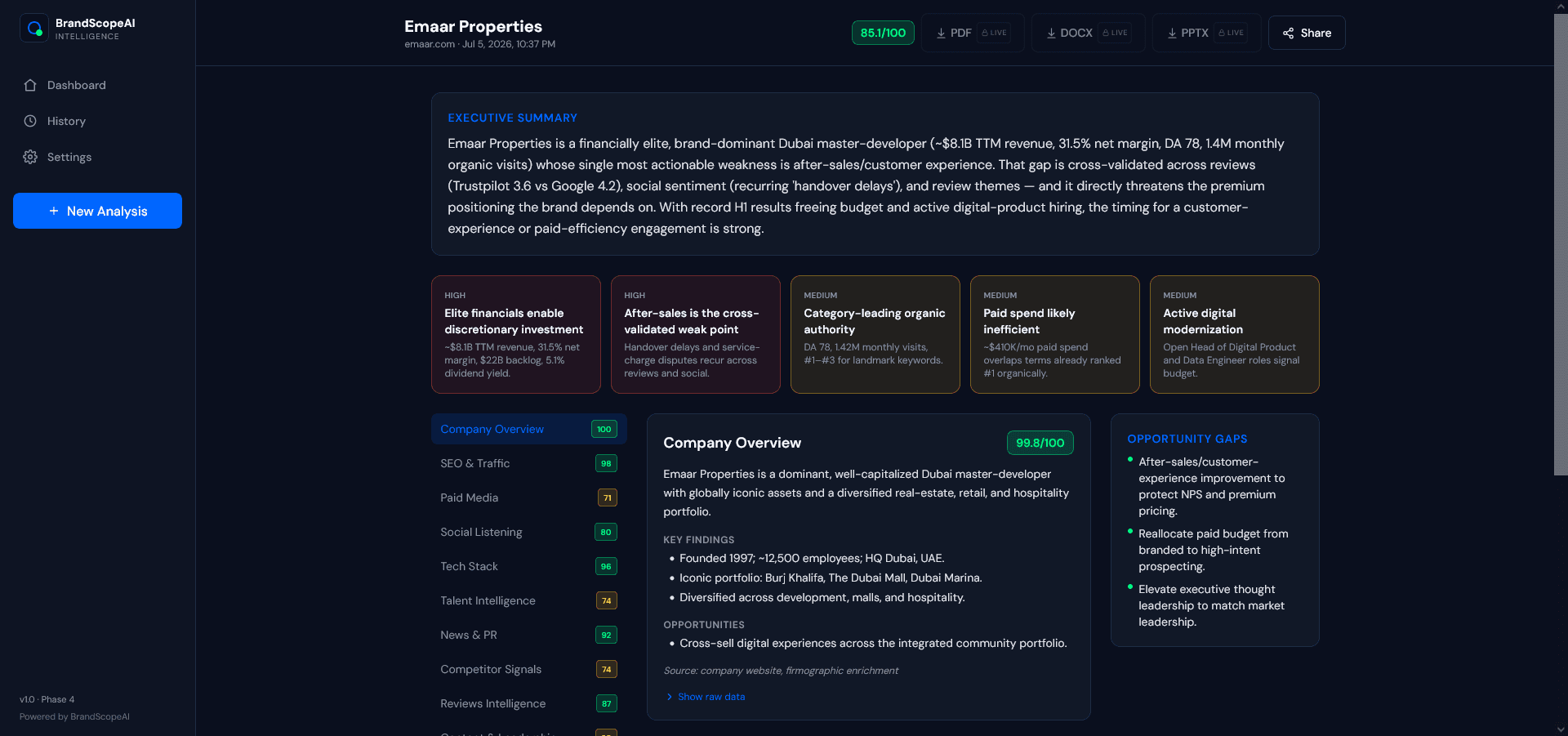Open the Active digital modernization card

tap(1235, 334)
